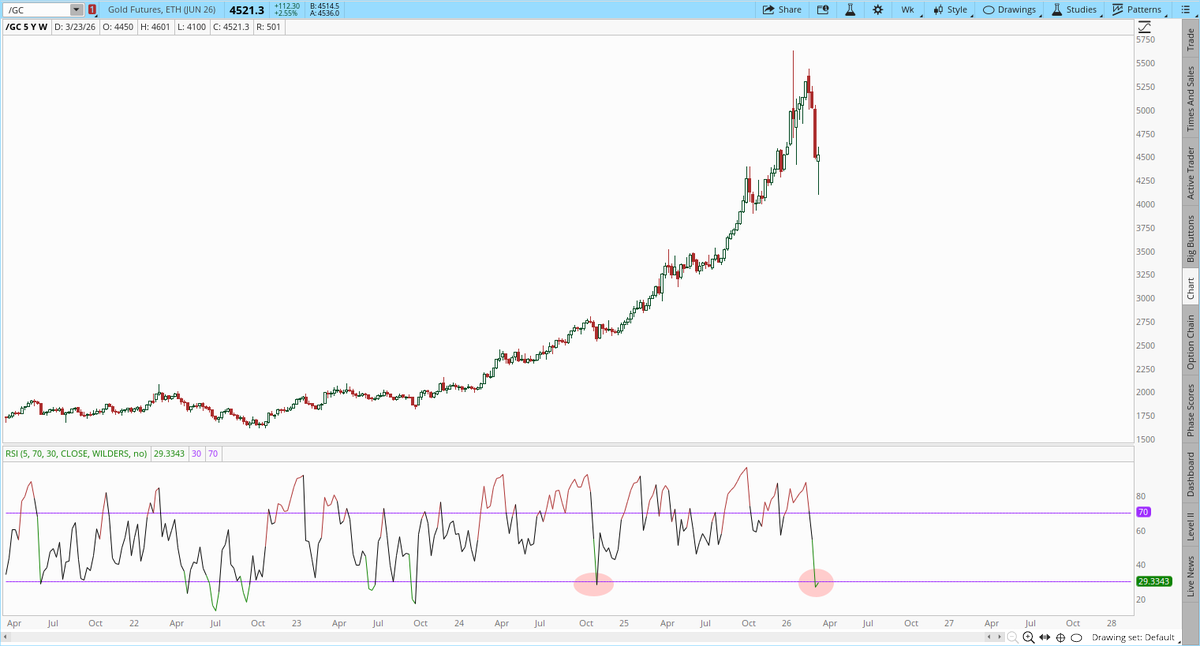Open the Studies dropdown

(x=1075, y=9)
